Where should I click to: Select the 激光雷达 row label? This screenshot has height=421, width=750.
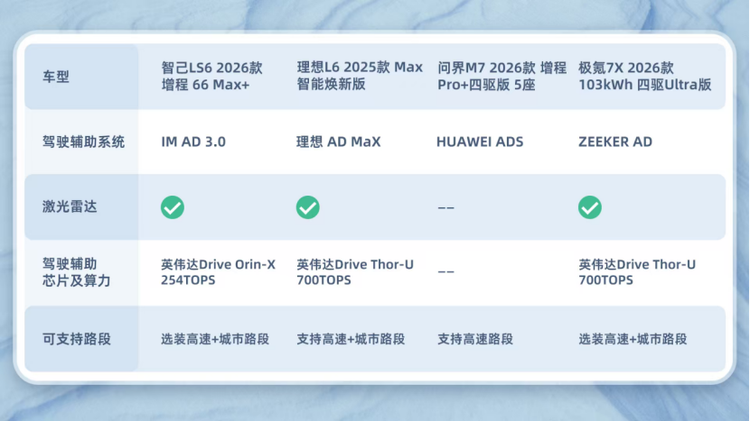pos(70,207)
